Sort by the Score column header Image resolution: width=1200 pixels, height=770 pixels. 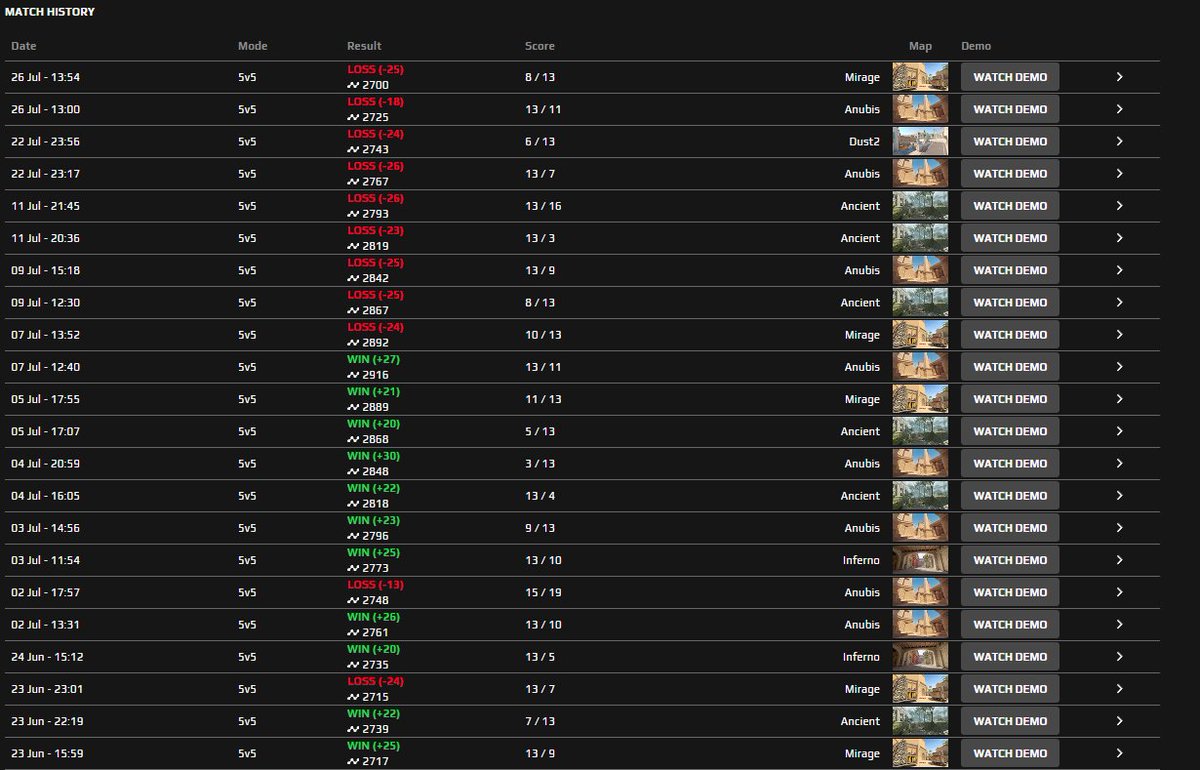540,46
